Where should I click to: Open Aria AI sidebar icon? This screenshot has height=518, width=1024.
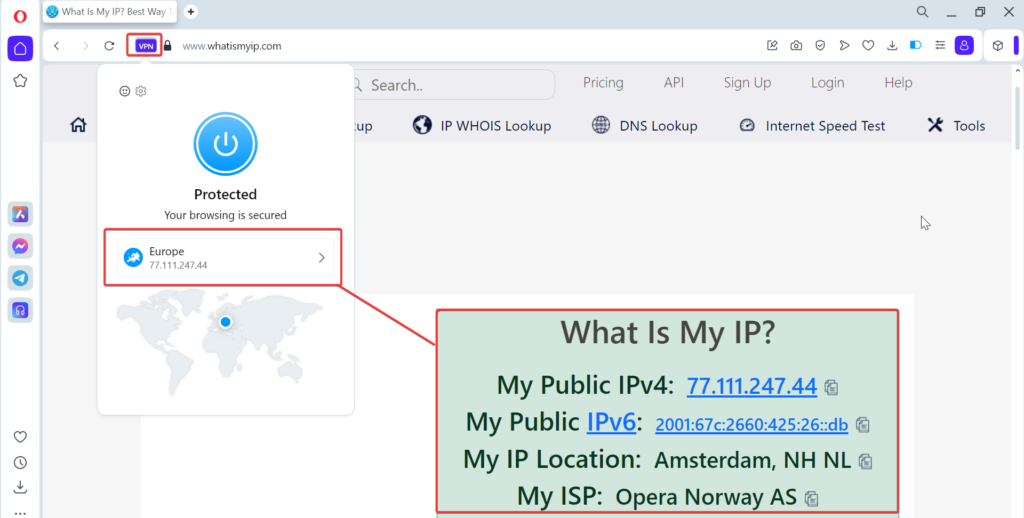(x=20, y=214)
